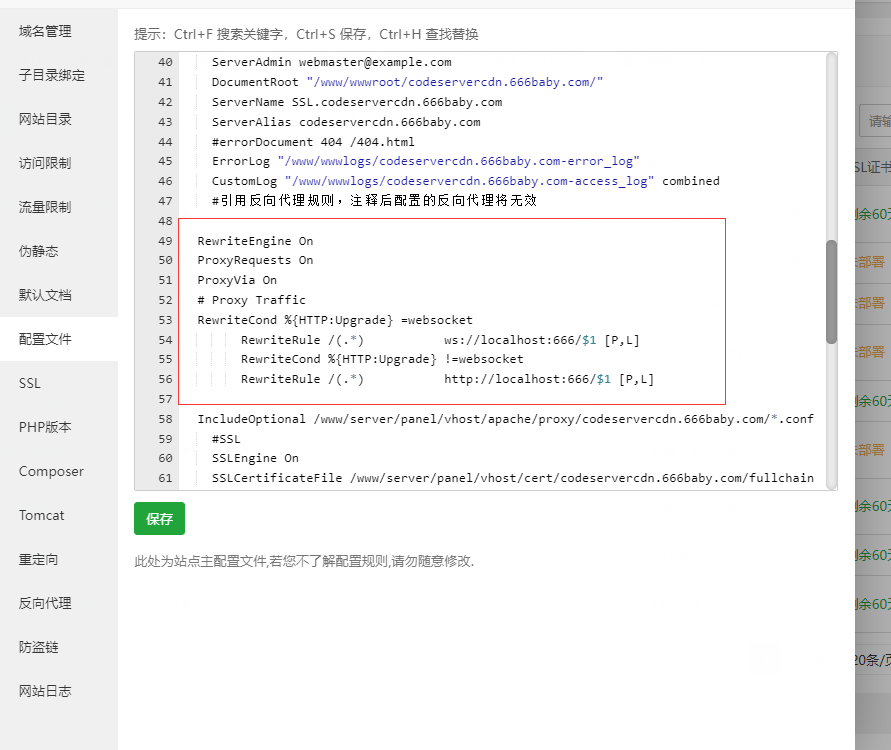Place cursor on the ProxyRequests On line
This screenshot has height=750, width=891.
[x=255, y=260]
